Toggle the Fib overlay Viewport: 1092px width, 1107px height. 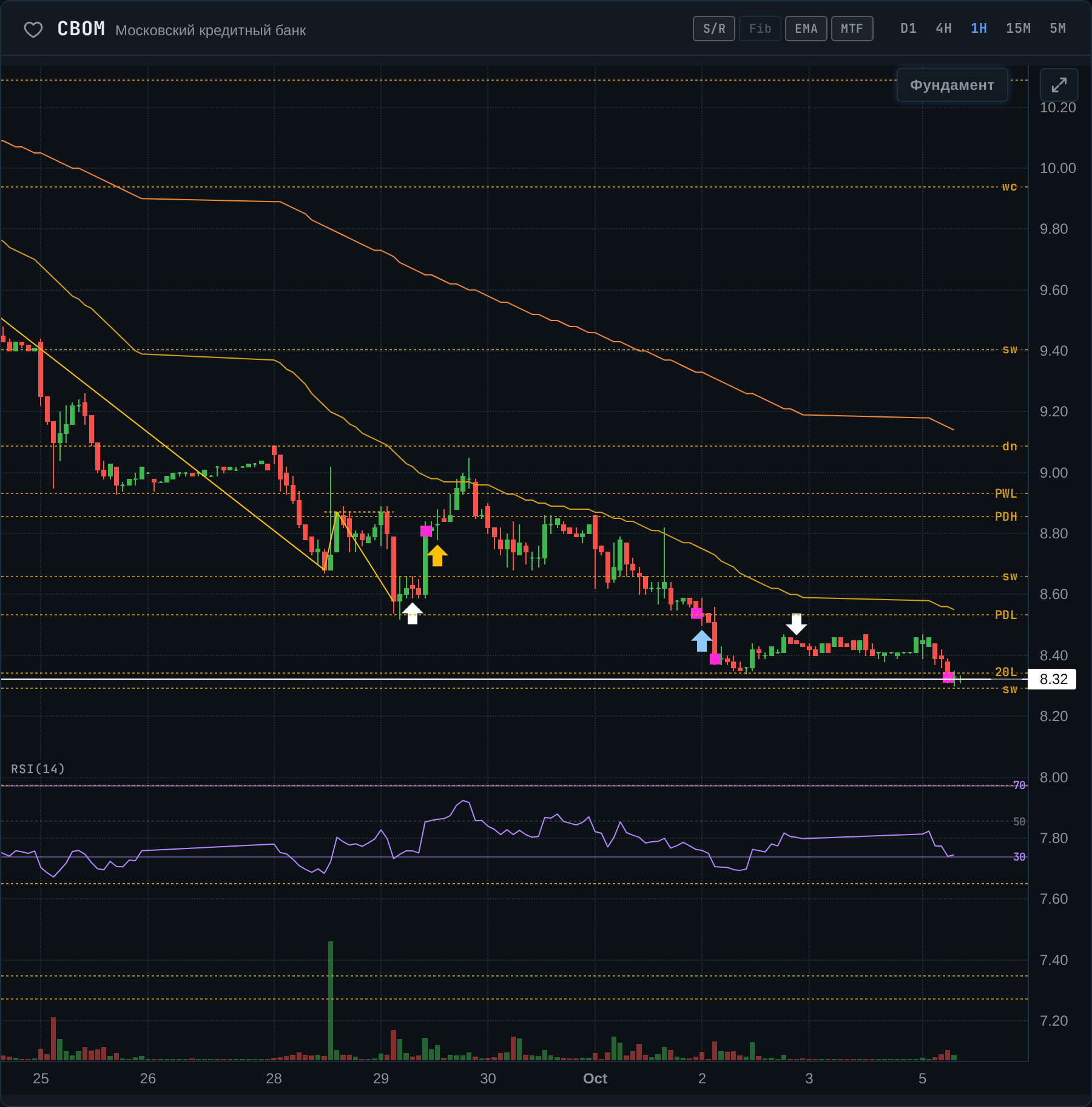click(760, 29)
